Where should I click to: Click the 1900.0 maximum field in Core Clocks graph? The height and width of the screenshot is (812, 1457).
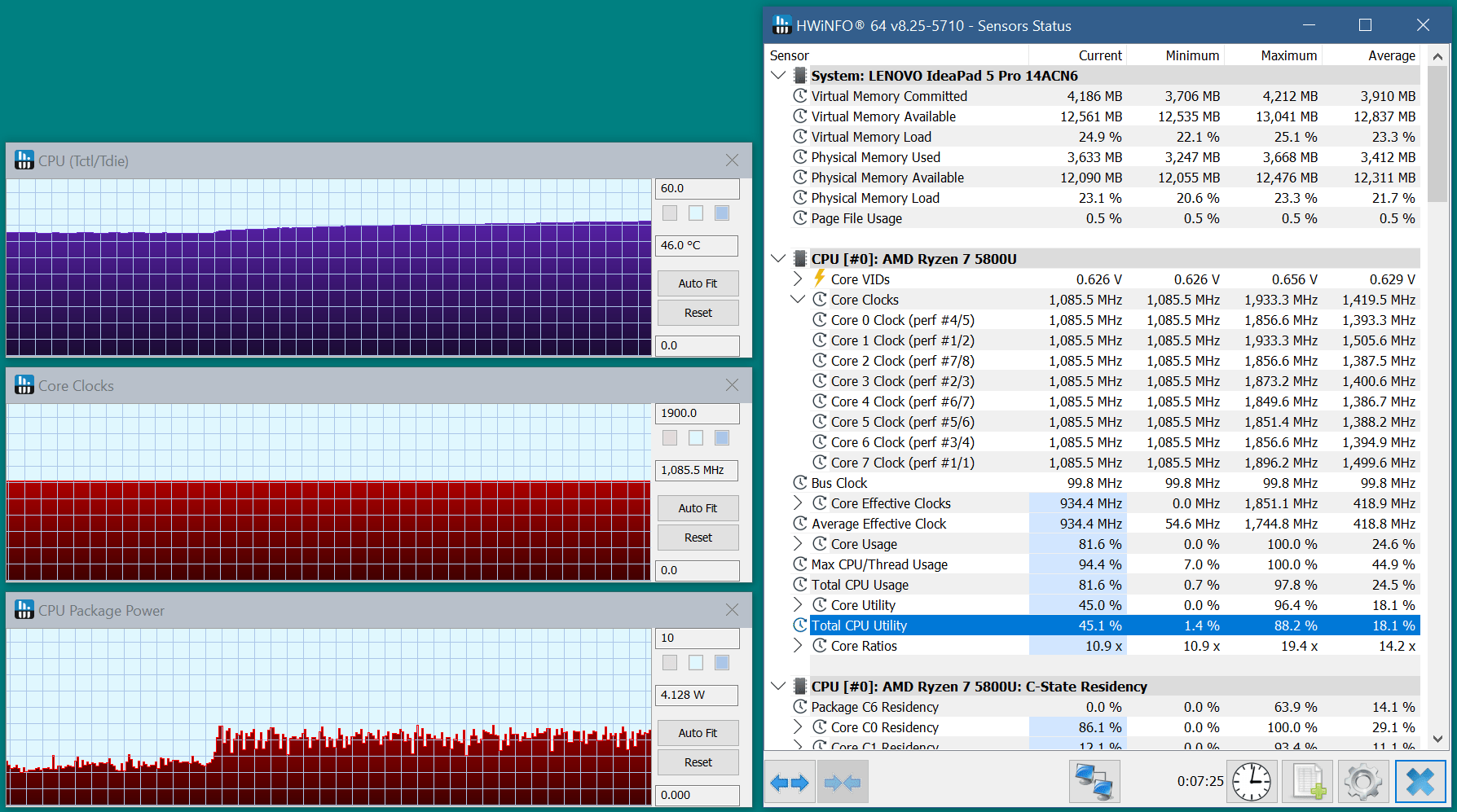tap(698, 413)
